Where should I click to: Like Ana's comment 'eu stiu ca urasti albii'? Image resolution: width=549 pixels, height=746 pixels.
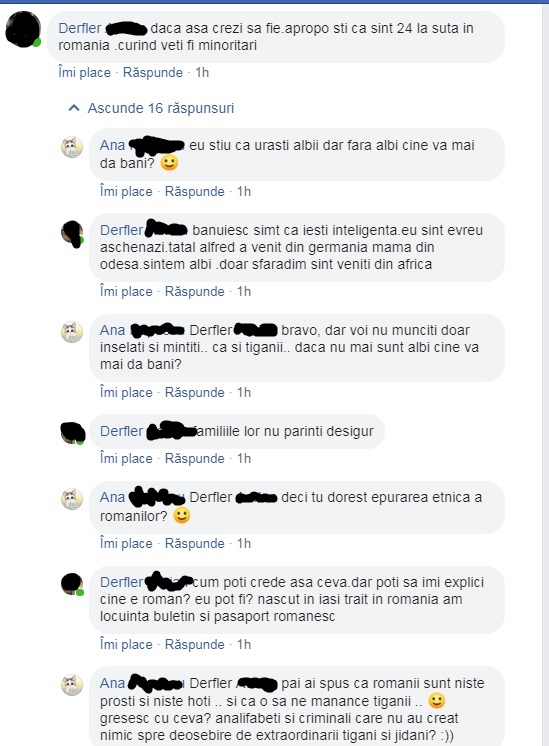[126, 191]
